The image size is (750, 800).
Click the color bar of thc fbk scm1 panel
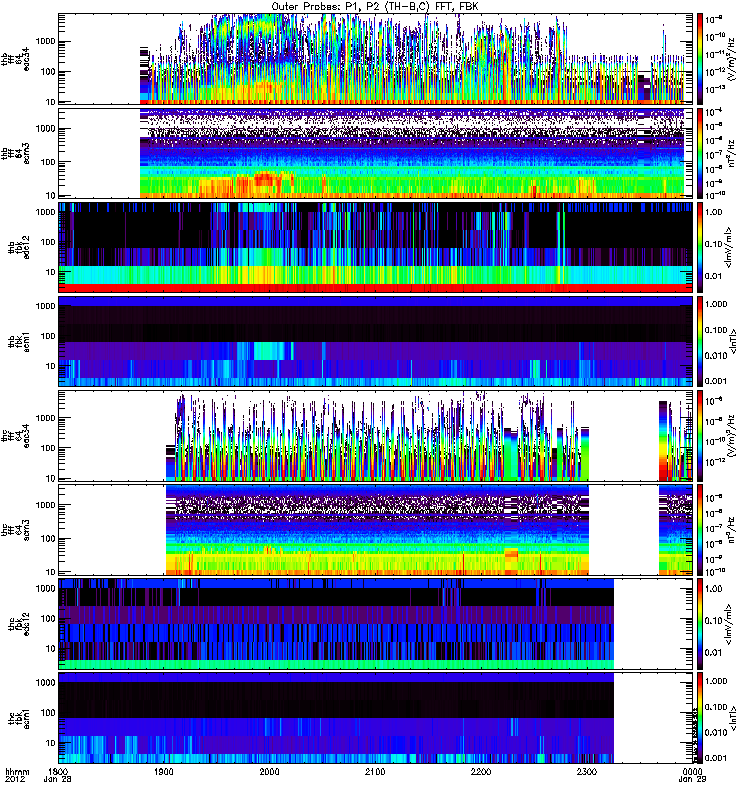tap(700, 718)
